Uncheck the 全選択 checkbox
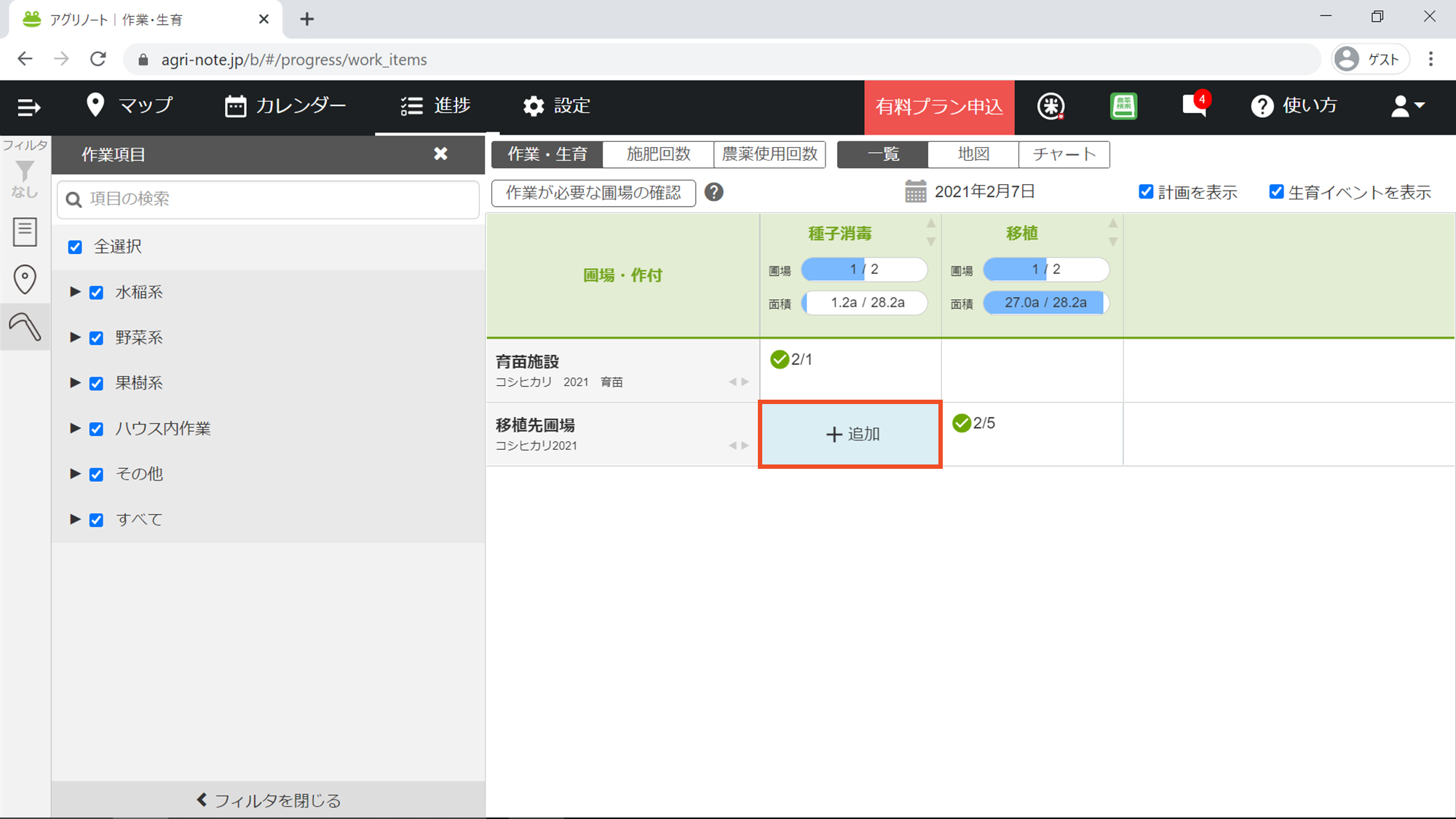The height and width of the screenshot is (819, 1456). (75, 247)
